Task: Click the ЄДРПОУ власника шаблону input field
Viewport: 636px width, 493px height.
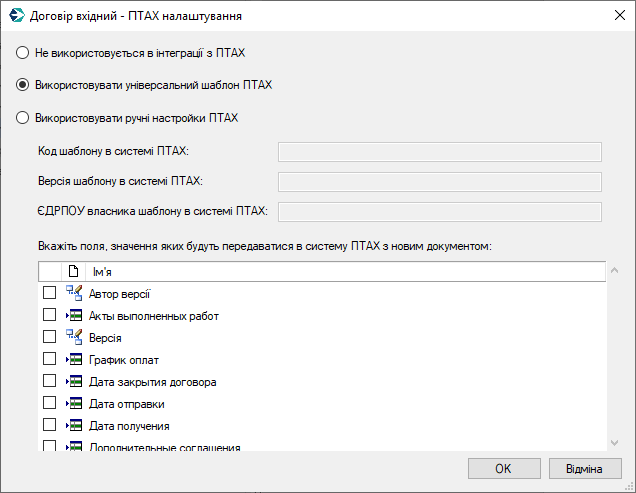Action: 440,212
